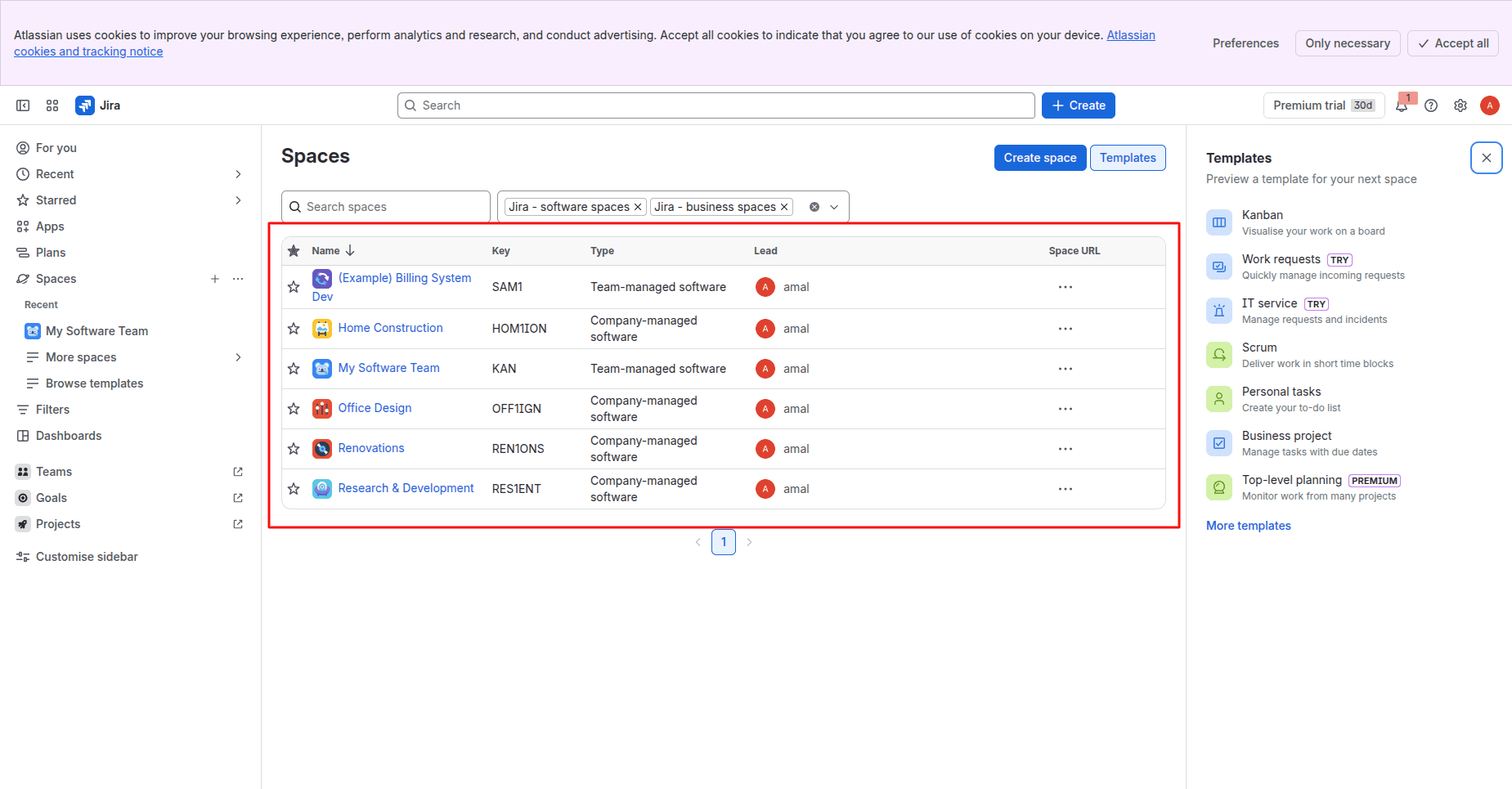Open the user profile avatar
The image size is (1512, 789).
[x=1490, y=105]
